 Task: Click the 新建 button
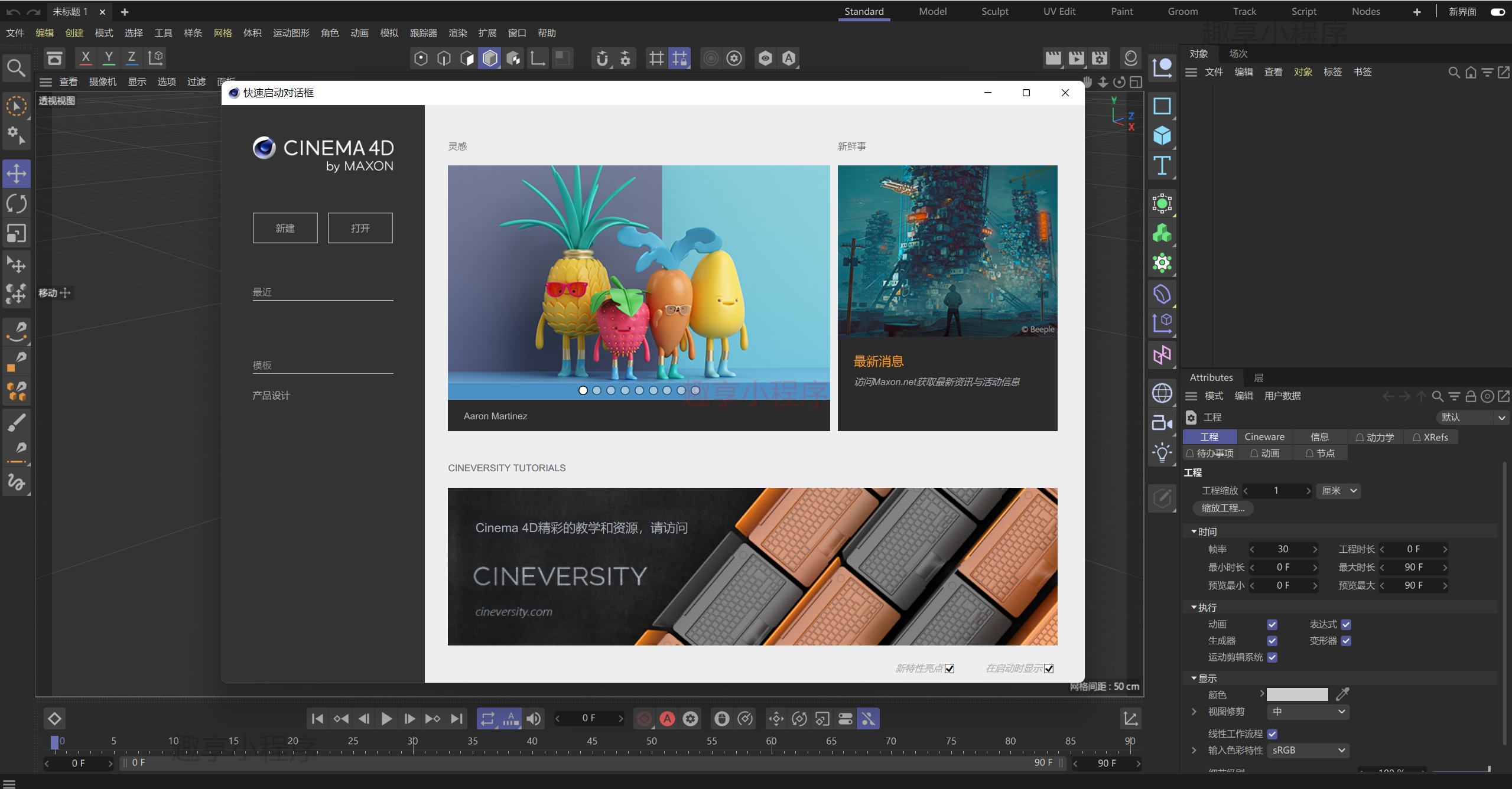tap(285, 228)
